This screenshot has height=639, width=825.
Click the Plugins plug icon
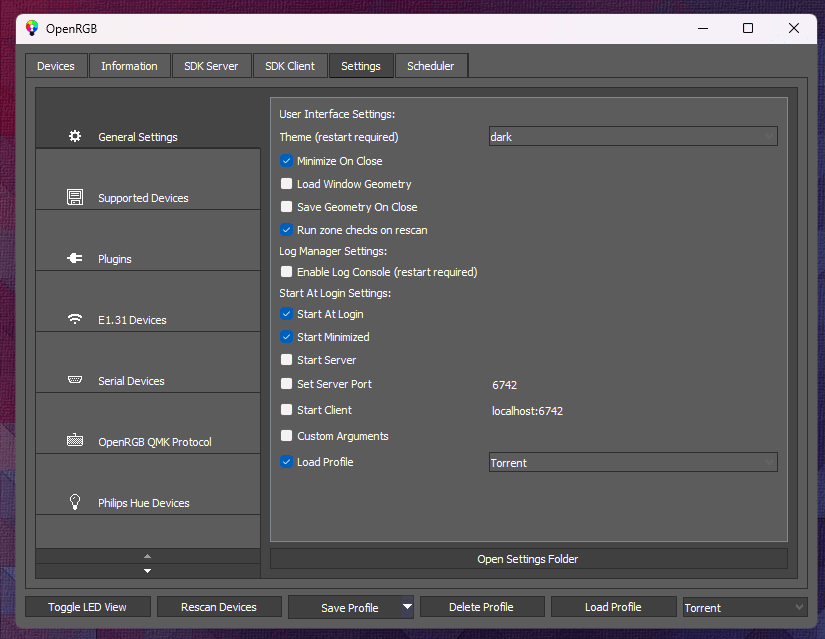(x=75, y=258)
